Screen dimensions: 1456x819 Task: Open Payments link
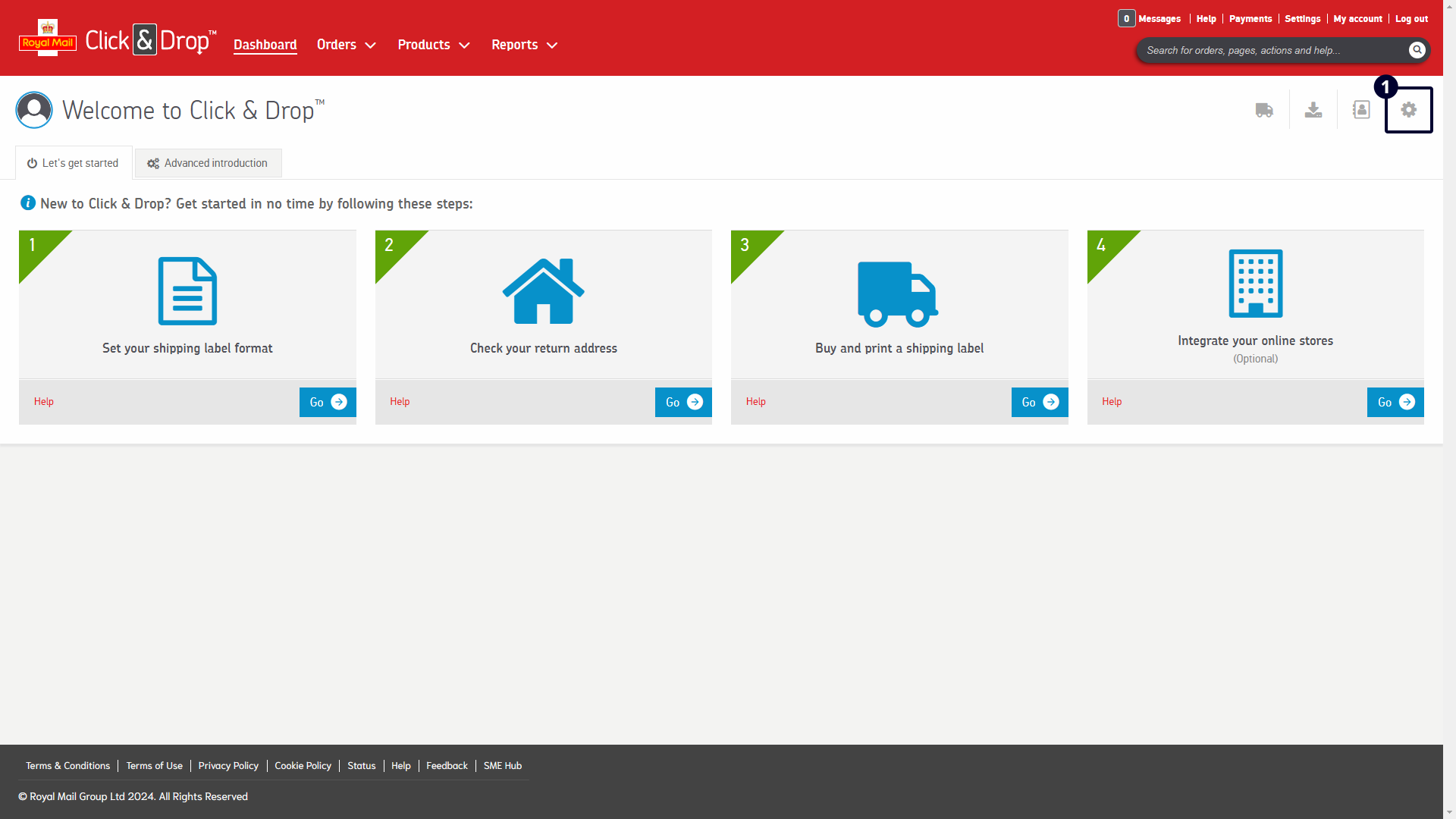pyautogui.click(x=1250, y=19)
